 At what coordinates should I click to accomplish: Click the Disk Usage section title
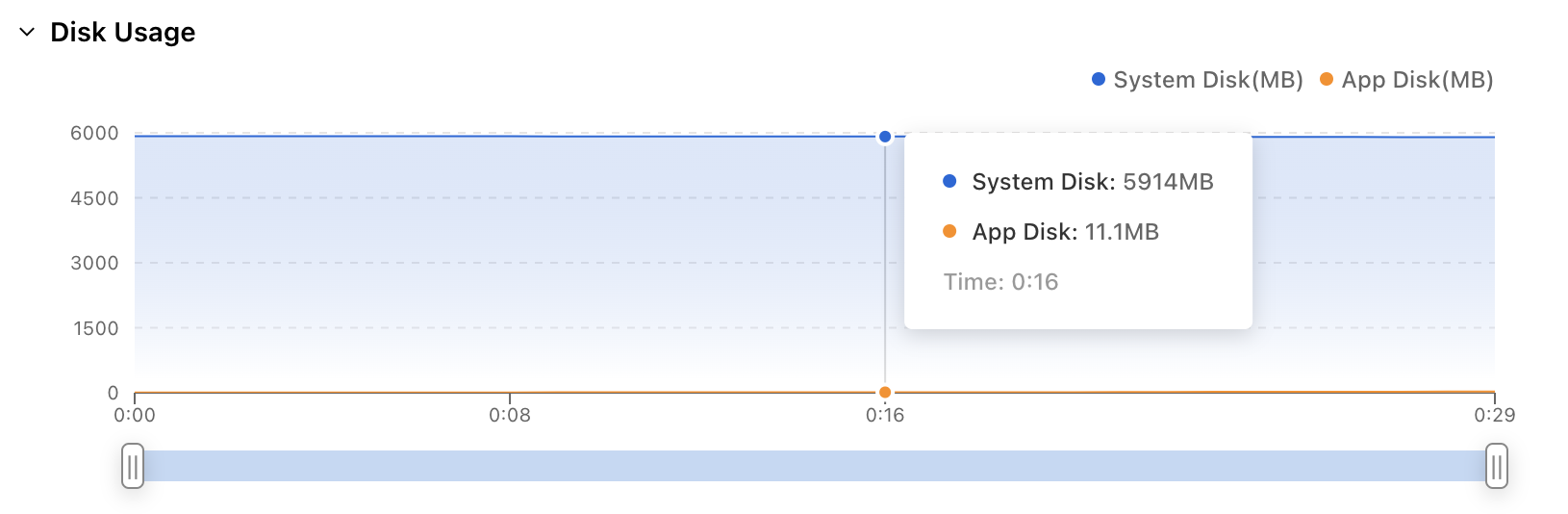tap(122, 33)
